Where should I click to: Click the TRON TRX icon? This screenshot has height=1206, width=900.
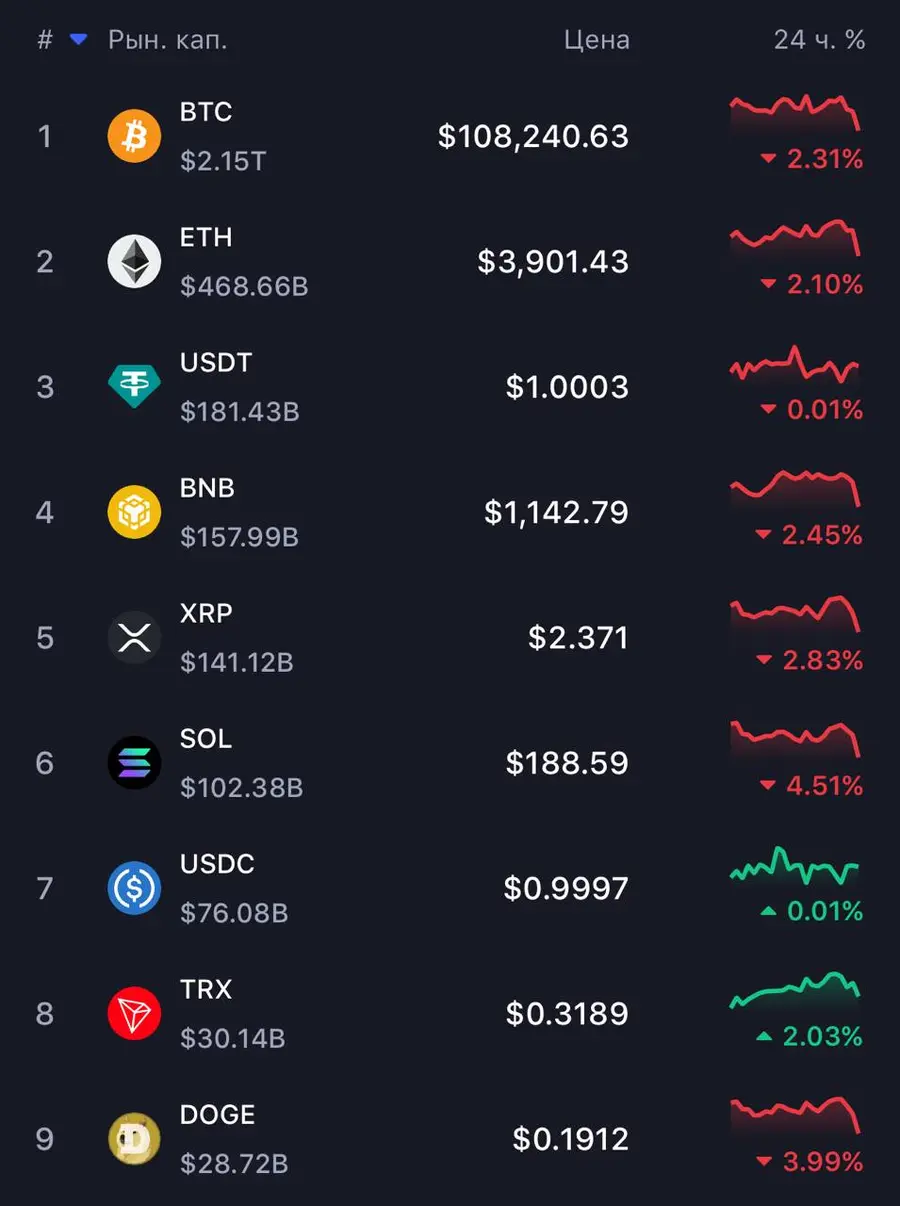coord(134,1014)
